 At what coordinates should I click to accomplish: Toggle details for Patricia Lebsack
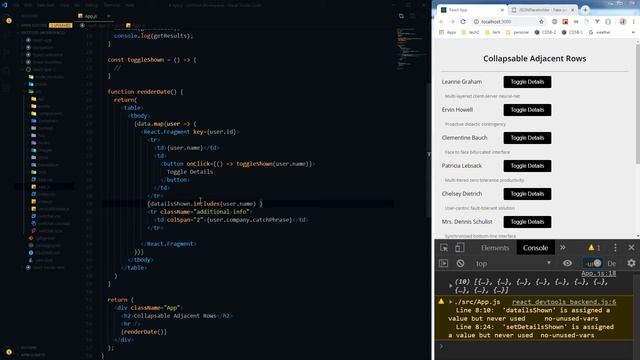tap(527, 166)
